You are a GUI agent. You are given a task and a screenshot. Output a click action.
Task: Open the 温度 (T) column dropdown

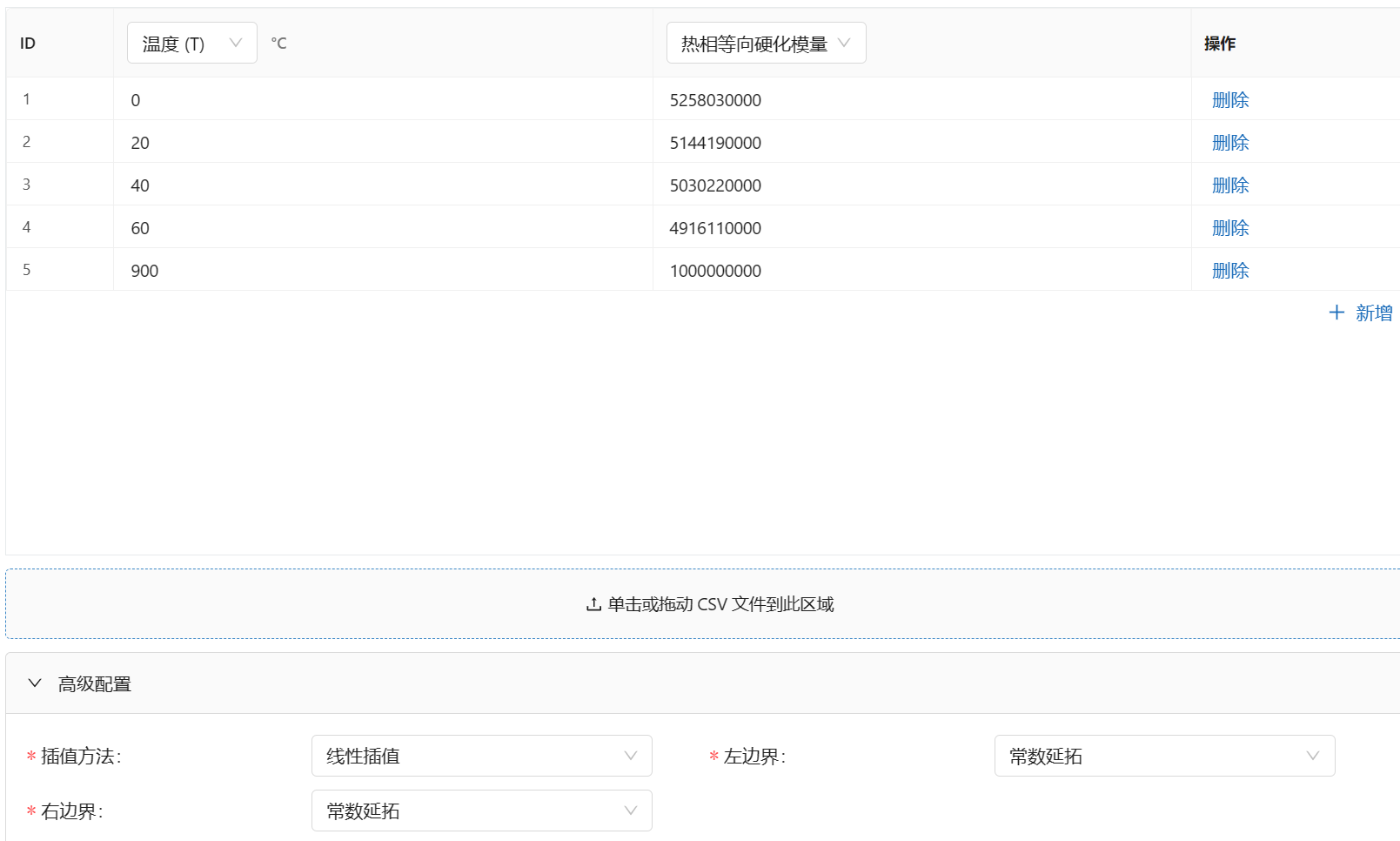pyautogui.click(x=192, y=43)
